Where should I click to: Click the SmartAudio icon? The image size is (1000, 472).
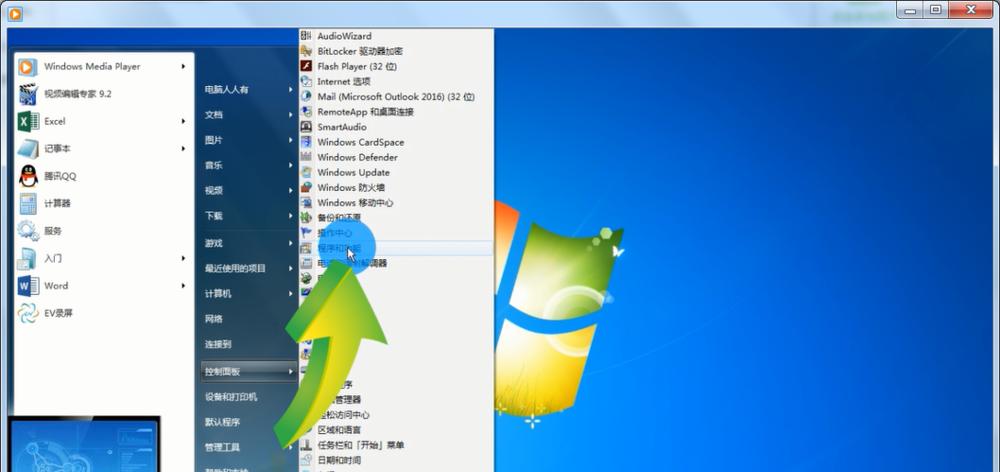pos(306,127)
